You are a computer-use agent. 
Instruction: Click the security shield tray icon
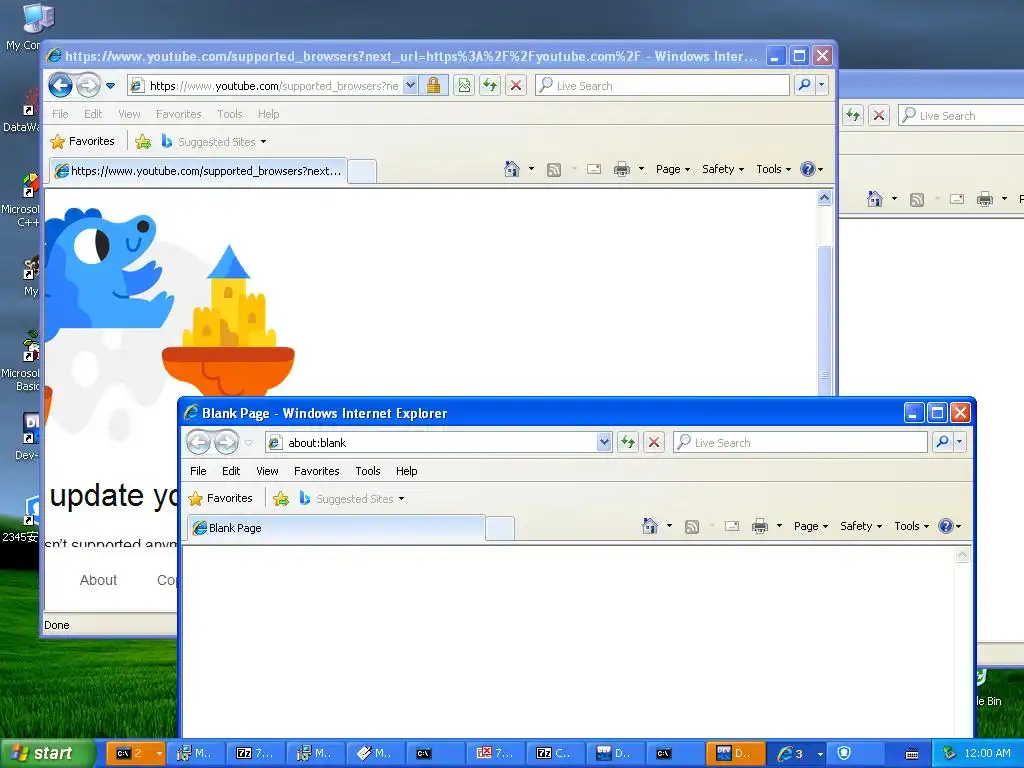[x=844, y=753]
